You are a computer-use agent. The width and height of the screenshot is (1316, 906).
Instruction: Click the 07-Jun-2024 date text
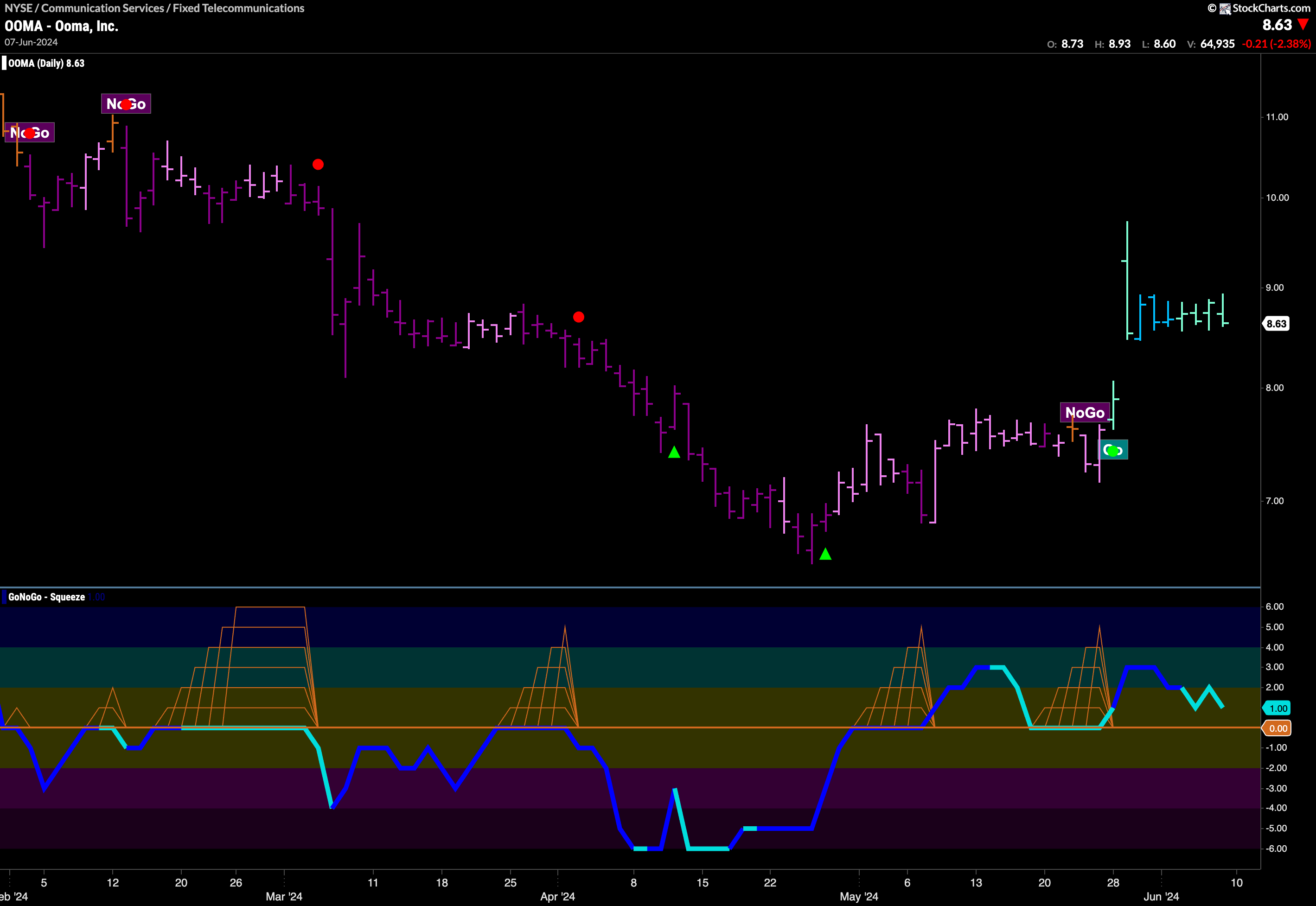point(31,43)
